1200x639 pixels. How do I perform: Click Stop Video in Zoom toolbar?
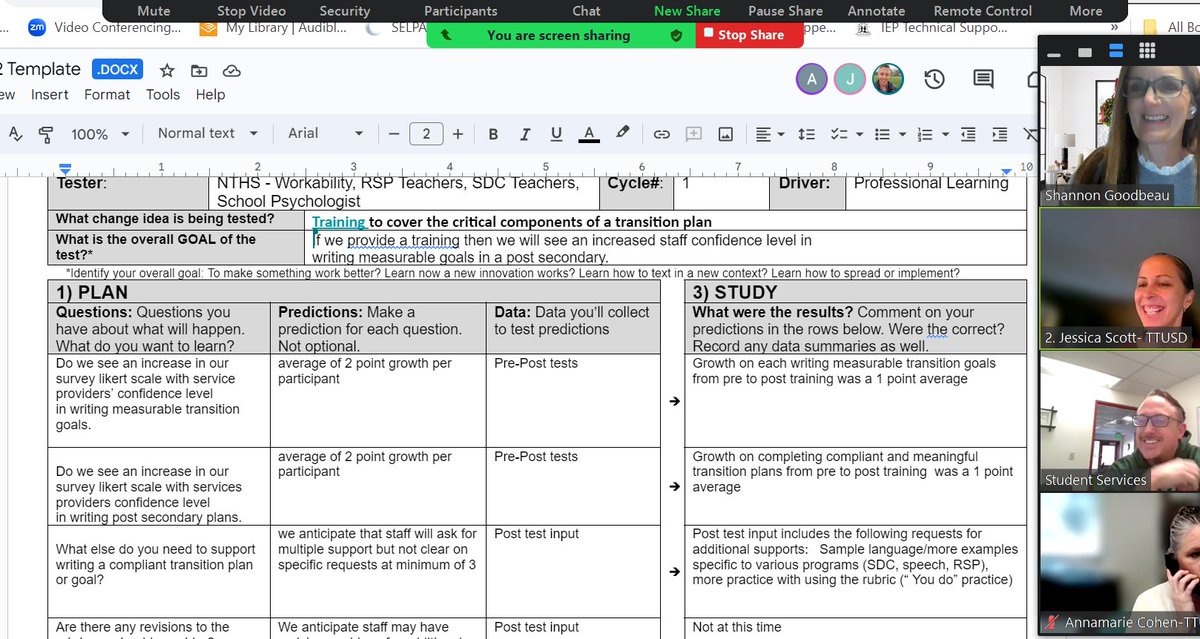[251, 11]
